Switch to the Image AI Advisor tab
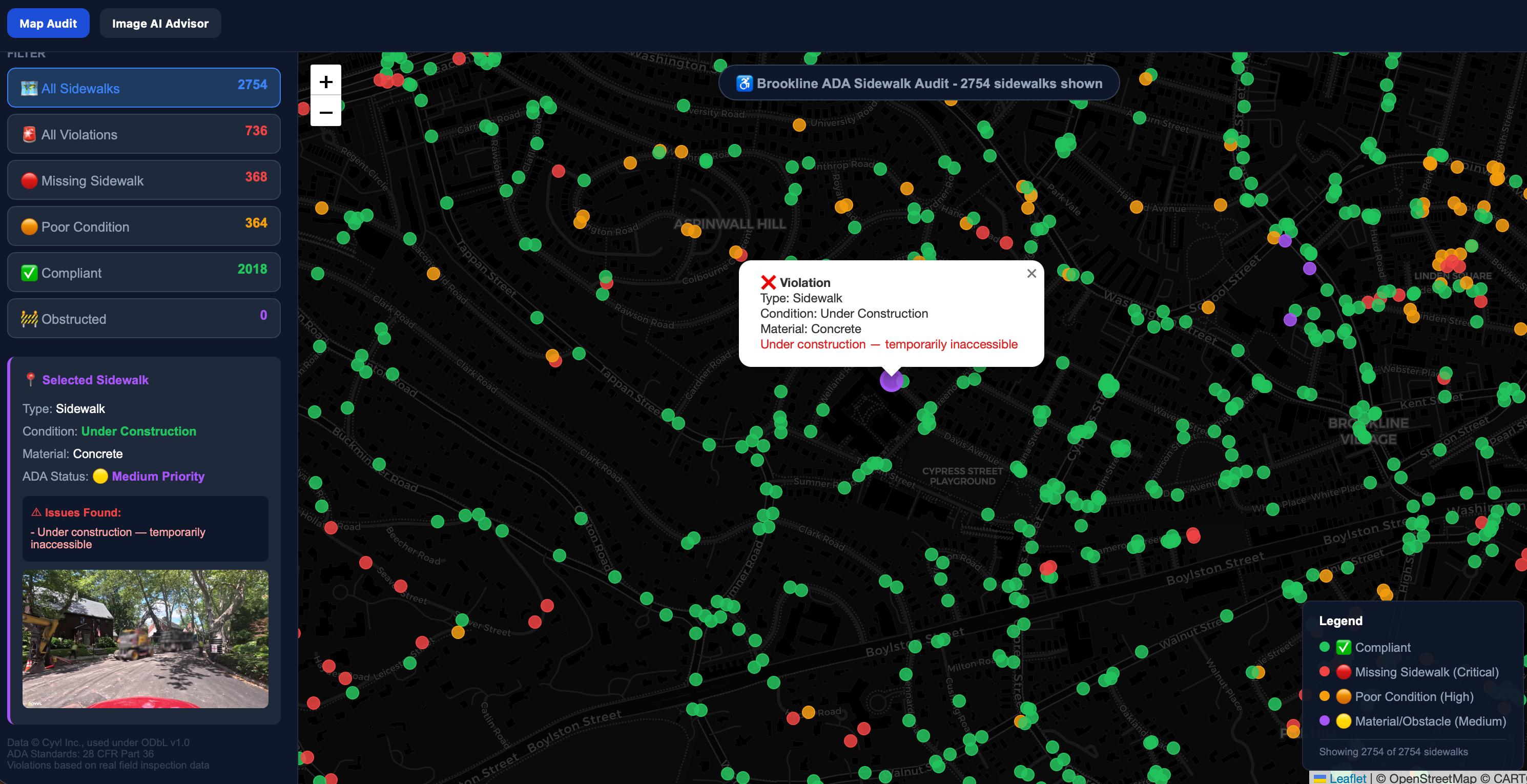 click(160, 24)
